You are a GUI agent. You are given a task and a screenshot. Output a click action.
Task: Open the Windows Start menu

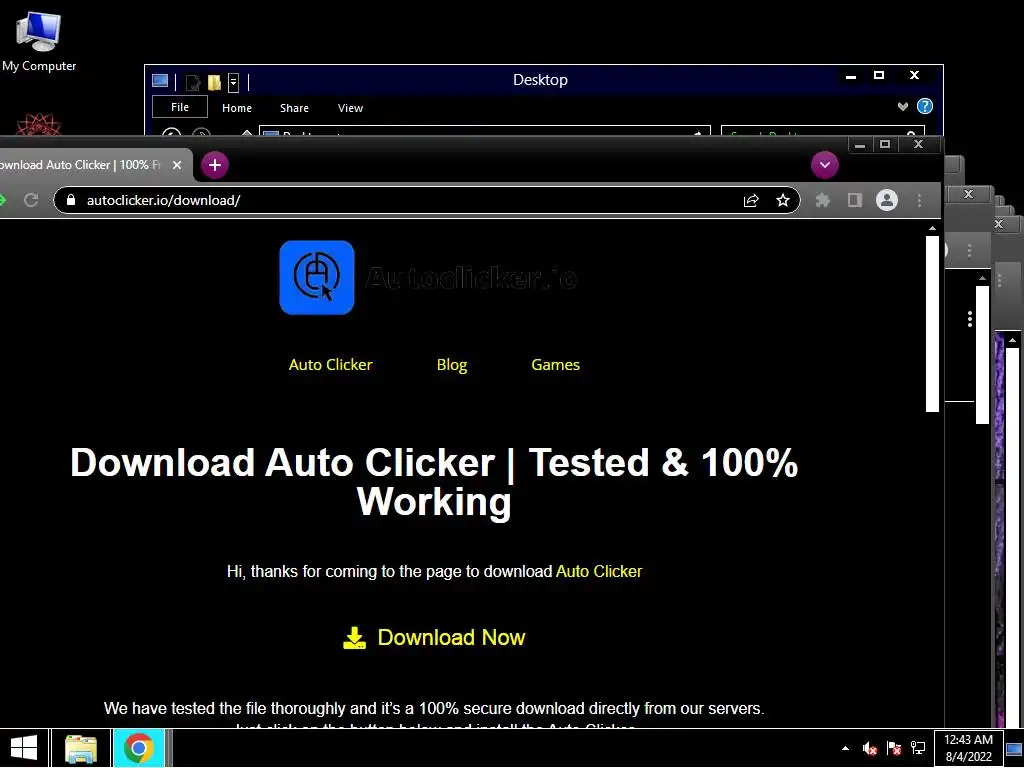click(24, 748)
